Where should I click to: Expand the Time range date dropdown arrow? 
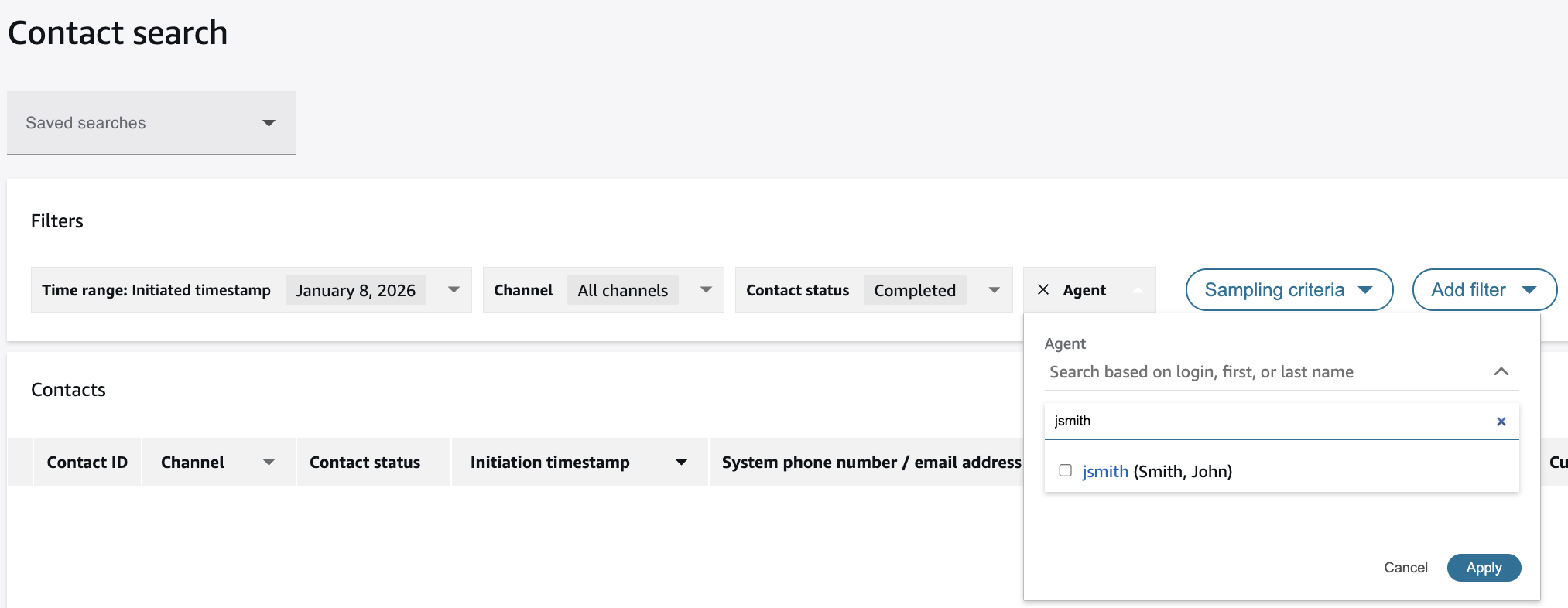click(454, 290)
